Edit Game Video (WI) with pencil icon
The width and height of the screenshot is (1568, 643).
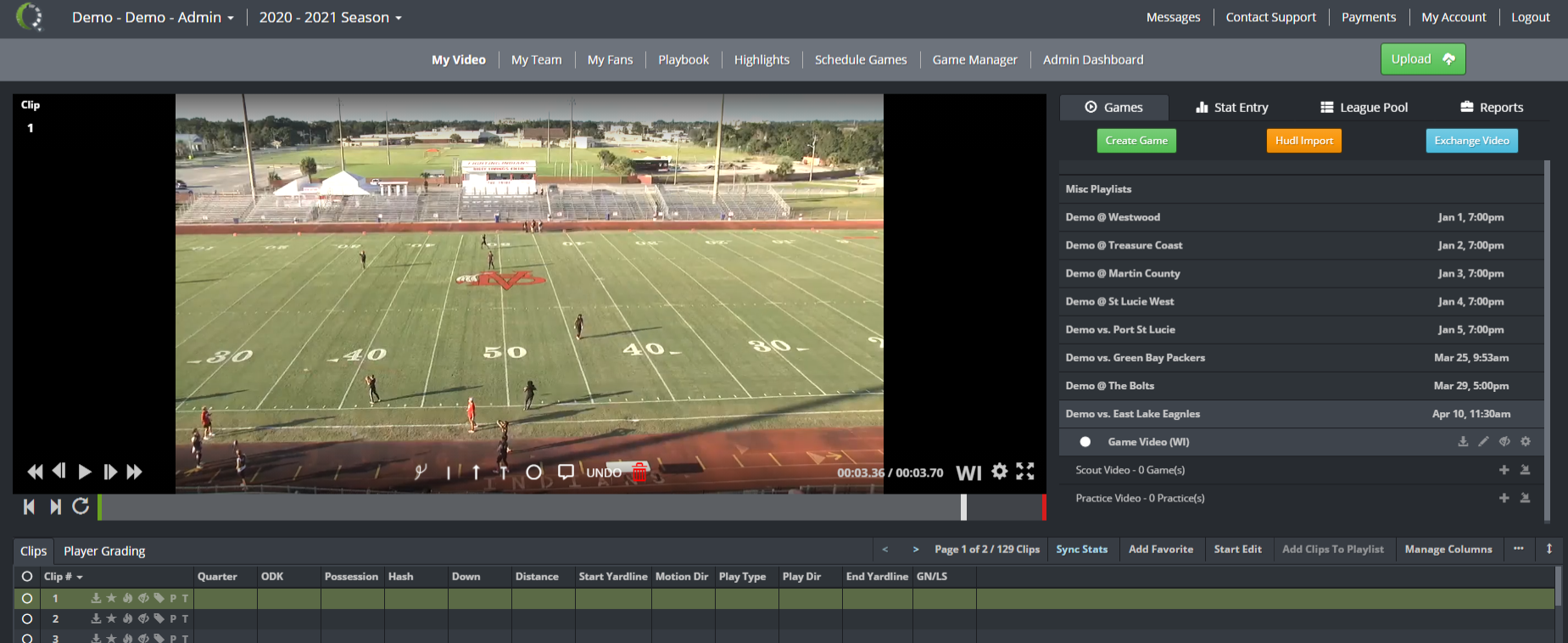click(1483, 441)
